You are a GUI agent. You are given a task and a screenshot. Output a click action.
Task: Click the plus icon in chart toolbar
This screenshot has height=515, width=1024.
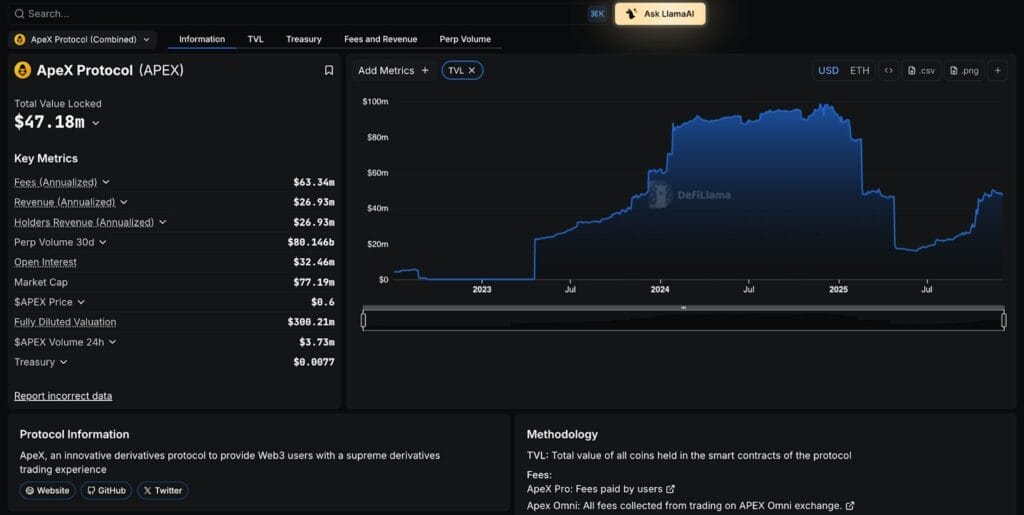coord(997,70)
